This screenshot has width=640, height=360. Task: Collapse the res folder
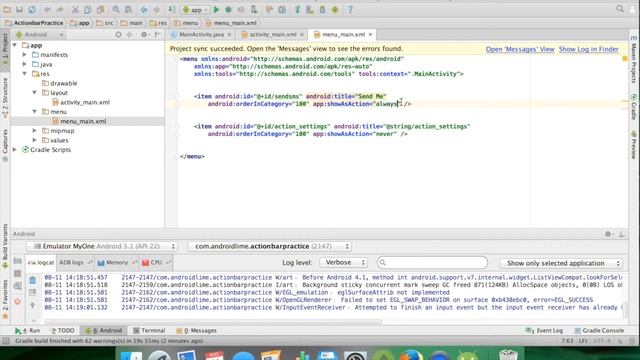[24, 74]
